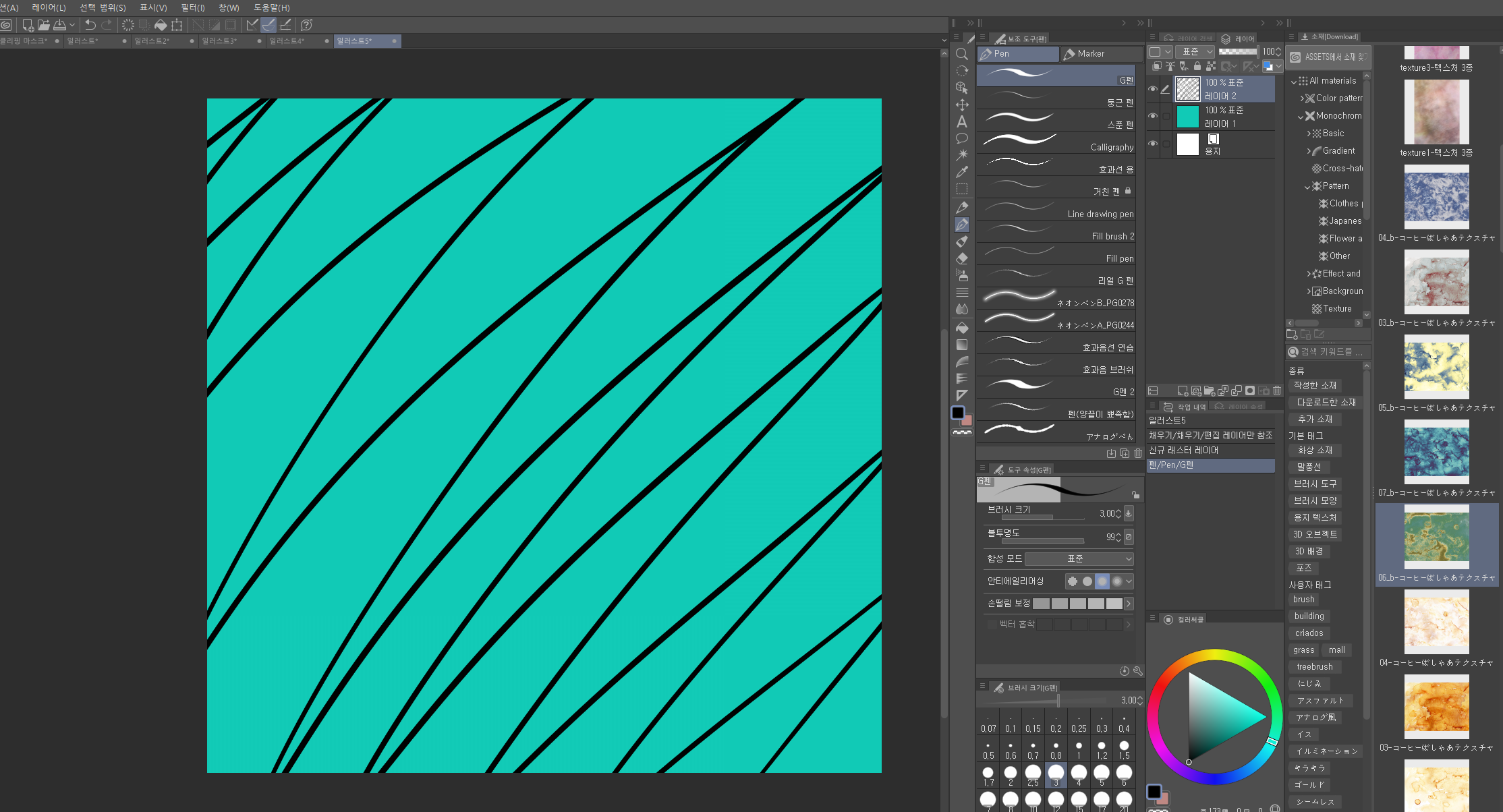Collapse the Pattern materials folder
The width and height of the screenshot is (1503, 812).
pyautogui.click(x=1307, y=186)
